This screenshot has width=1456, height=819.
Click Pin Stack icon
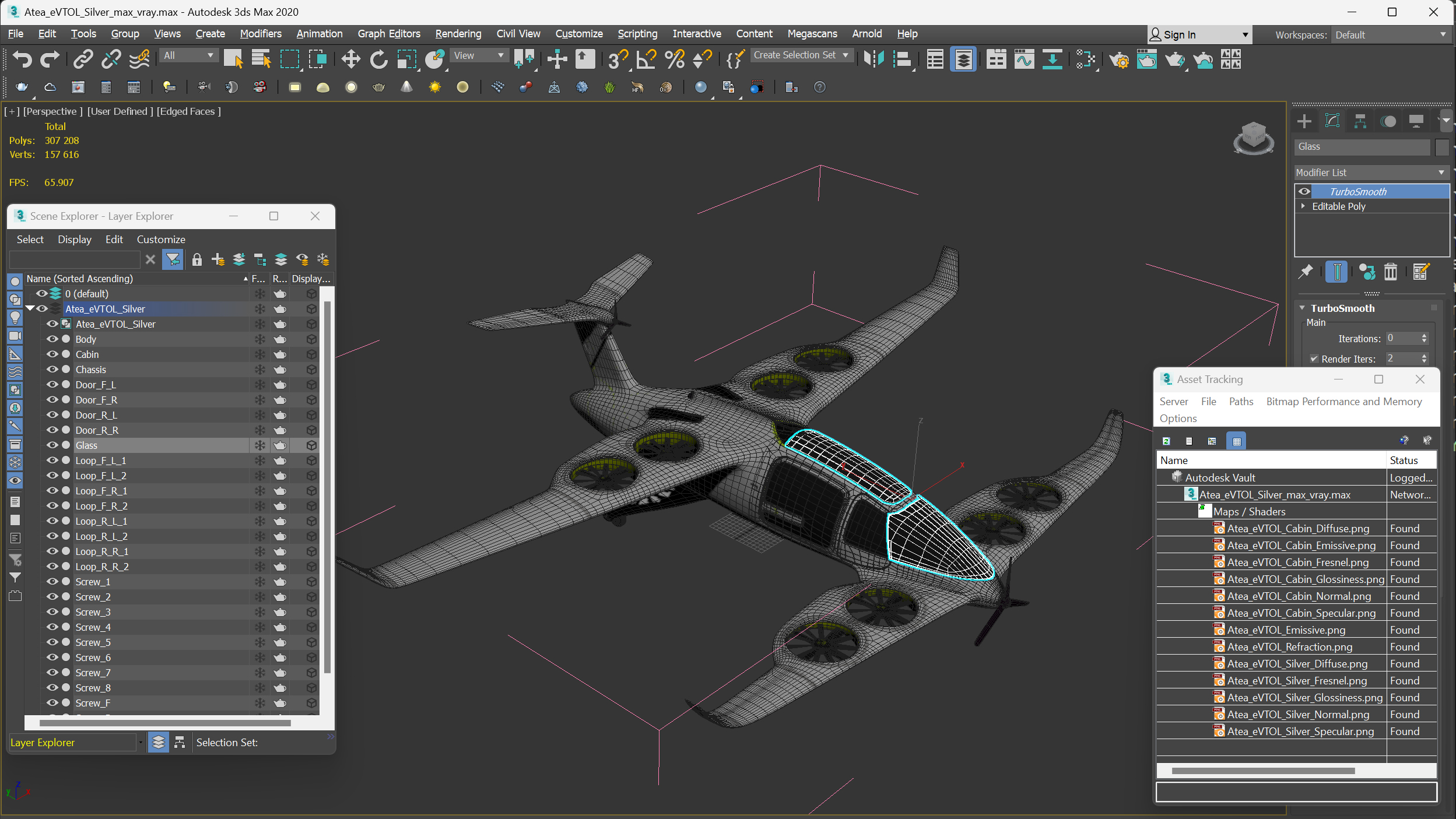coord(1306,272)
